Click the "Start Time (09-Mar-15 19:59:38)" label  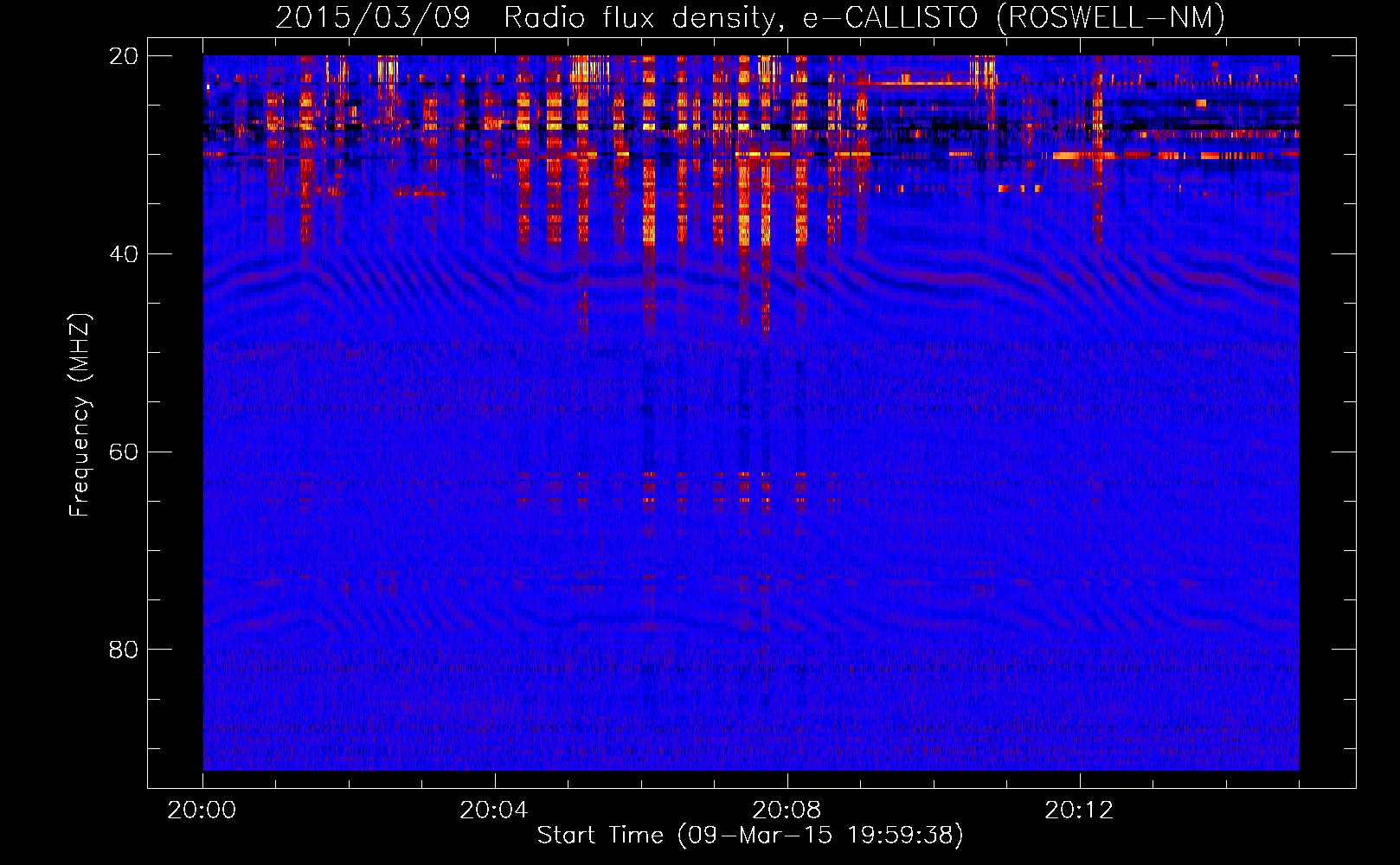tap(750, 836)
